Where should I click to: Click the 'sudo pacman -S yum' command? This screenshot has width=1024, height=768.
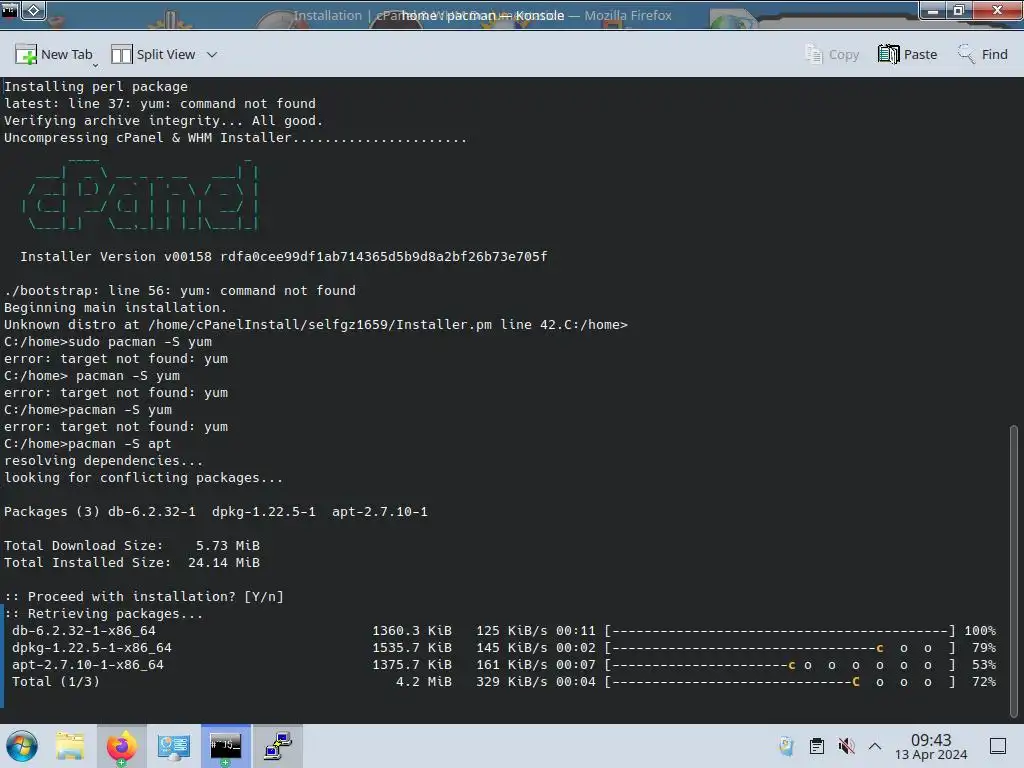(x=140, y=342)
